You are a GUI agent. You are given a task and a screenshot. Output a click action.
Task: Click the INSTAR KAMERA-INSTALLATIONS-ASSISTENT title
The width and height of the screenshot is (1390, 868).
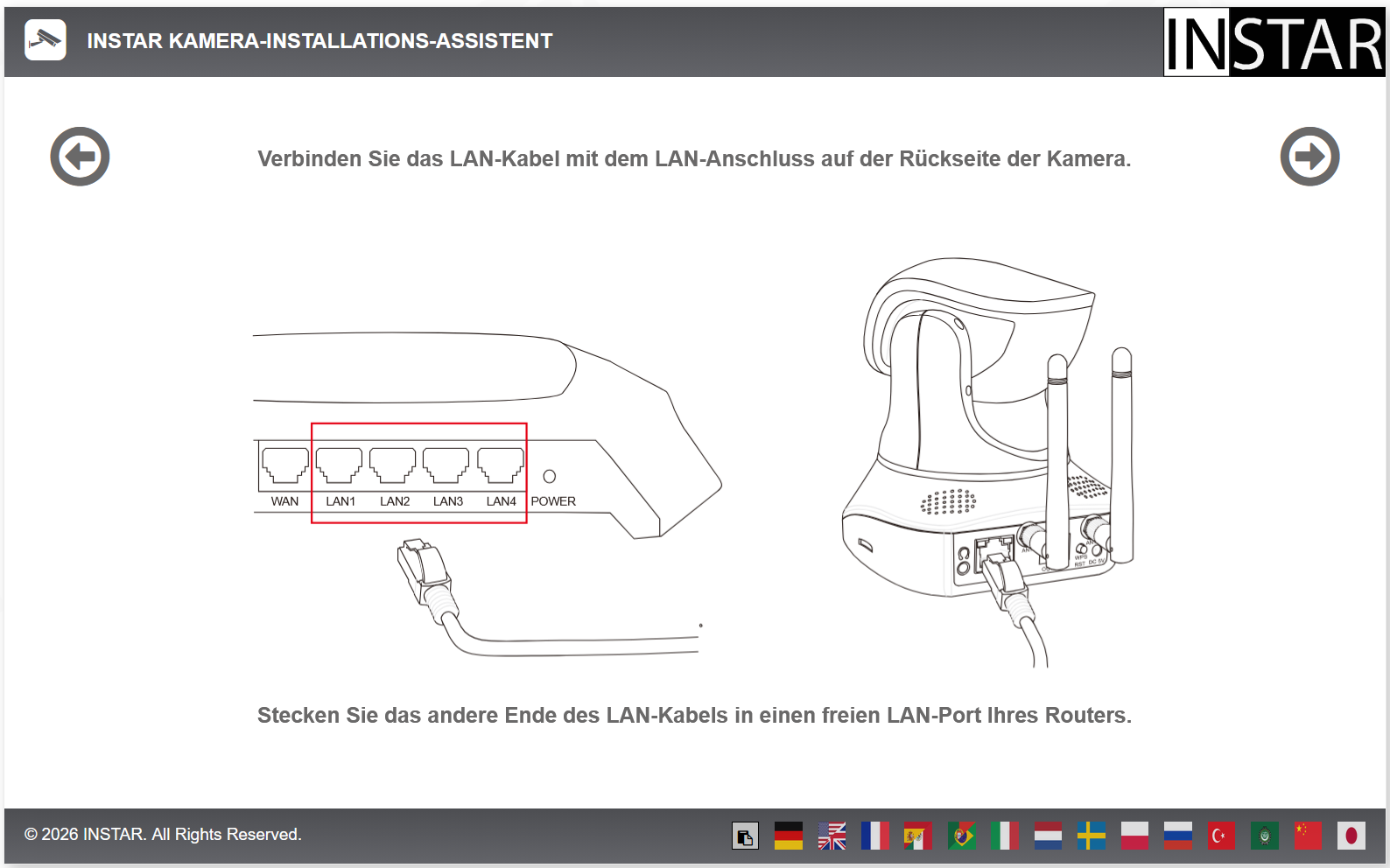tap(319, 41)
